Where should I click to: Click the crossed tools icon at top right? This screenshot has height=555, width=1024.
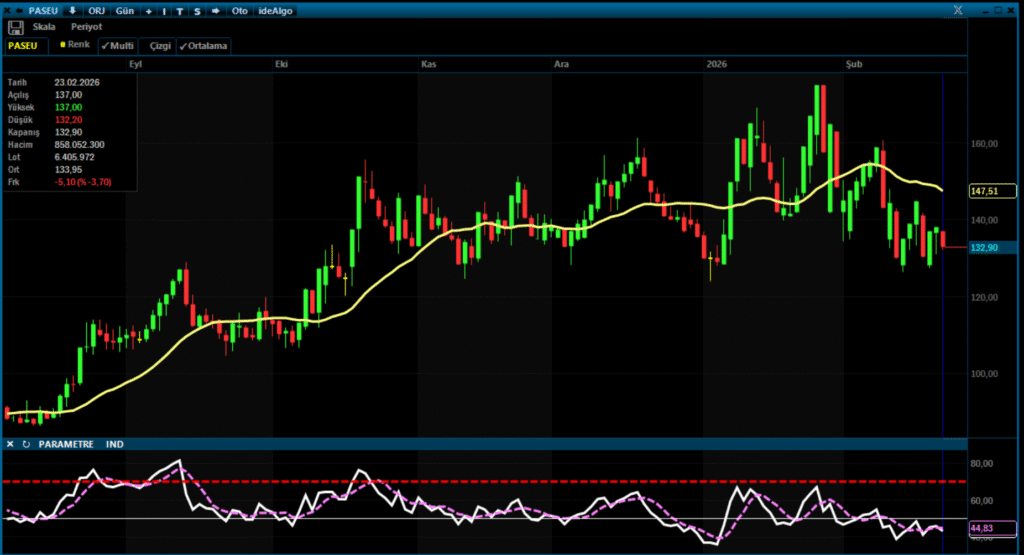pyautogui.click(x=958, y=10)
